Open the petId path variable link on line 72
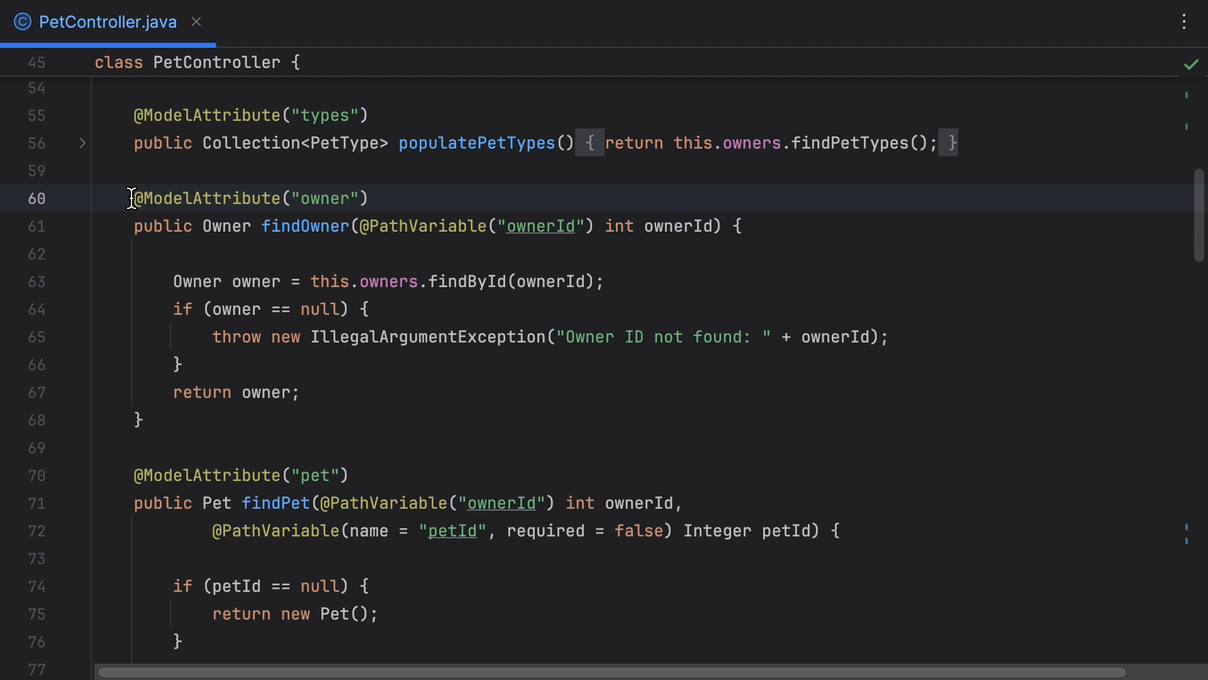The width and height of the screenshot is (1208, 680). (452, 531)
